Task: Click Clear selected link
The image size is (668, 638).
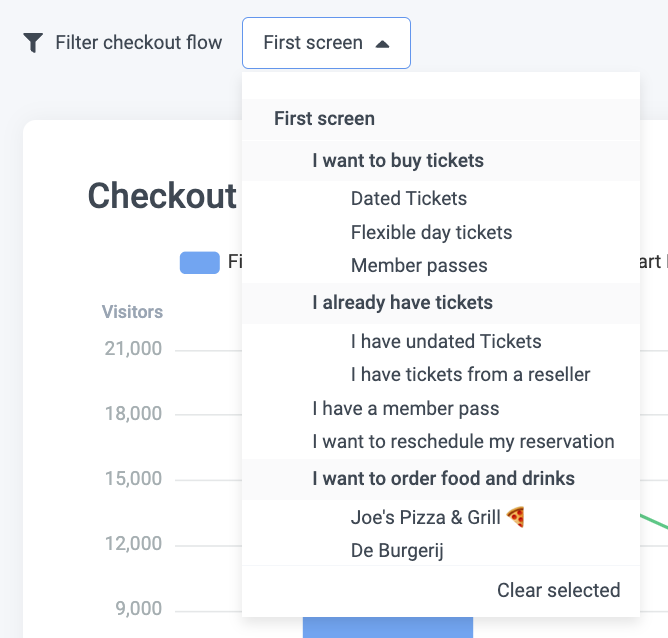Action: pos(558,590)
